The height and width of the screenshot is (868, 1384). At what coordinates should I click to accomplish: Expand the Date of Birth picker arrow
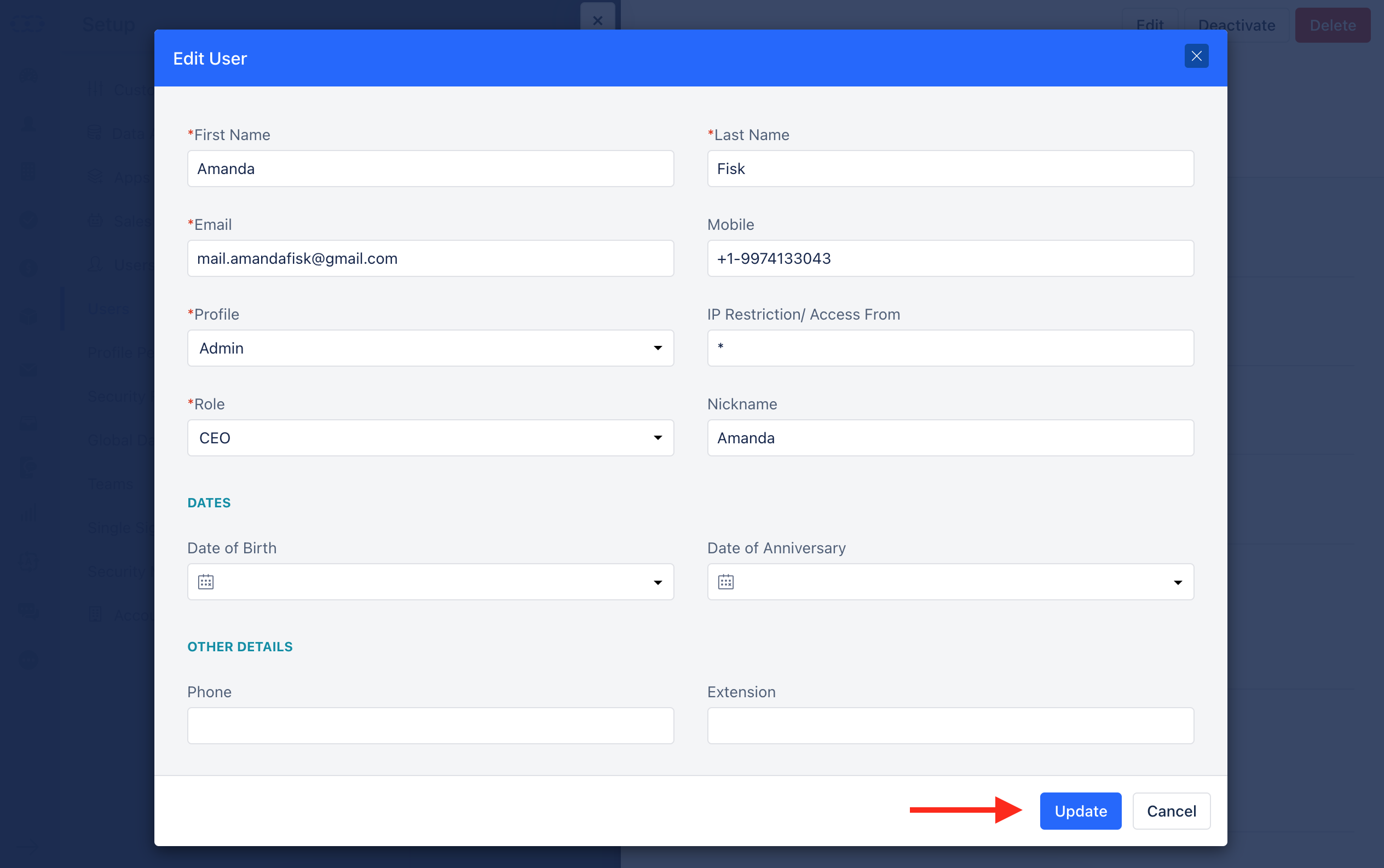(x=657, y=582)
